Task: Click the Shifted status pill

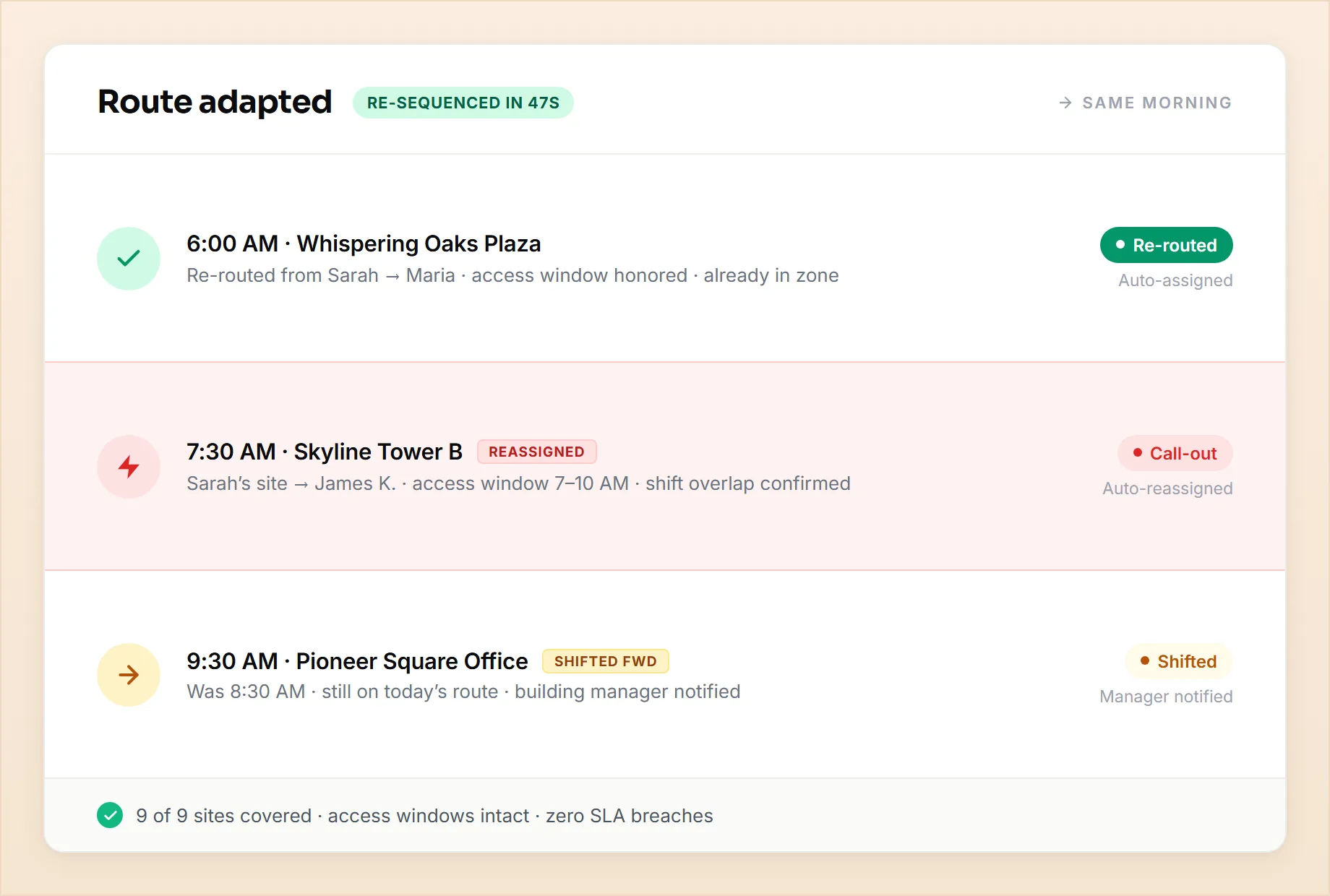Action: coord(1179,661)
